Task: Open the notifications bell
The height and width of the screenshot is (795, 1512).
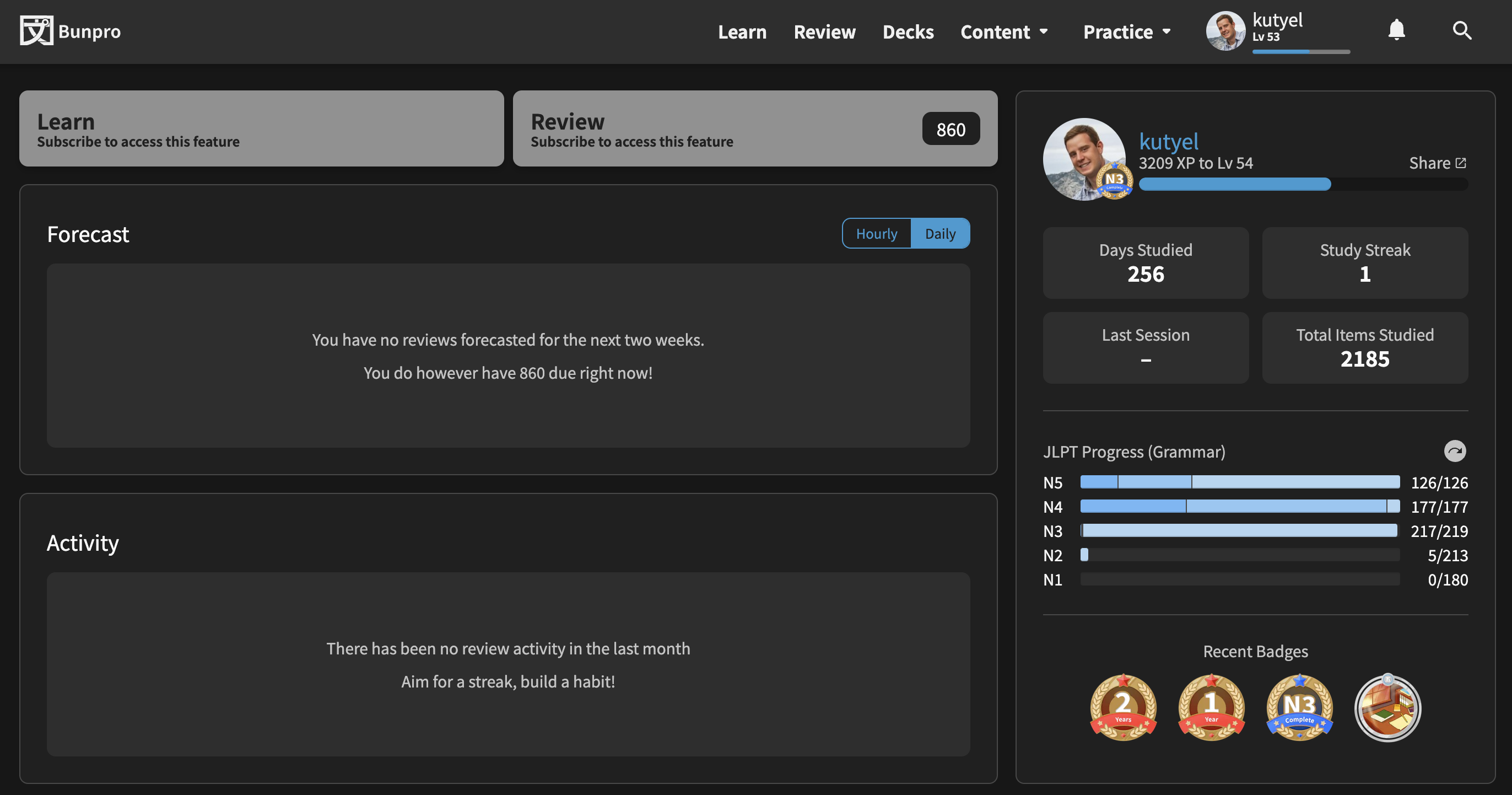Action: (x=1396, y=30)
